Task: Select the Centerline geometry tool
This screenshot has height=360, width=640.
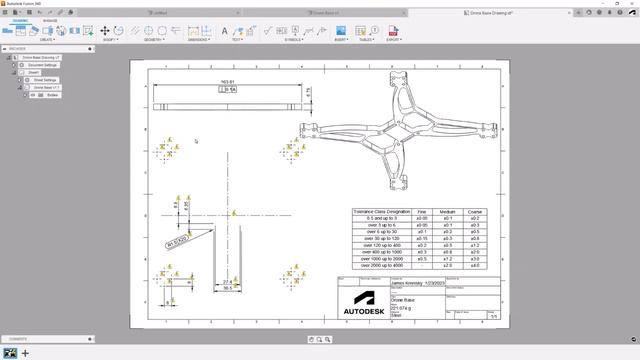Action: pyautogui.click(x=135, y=31)
